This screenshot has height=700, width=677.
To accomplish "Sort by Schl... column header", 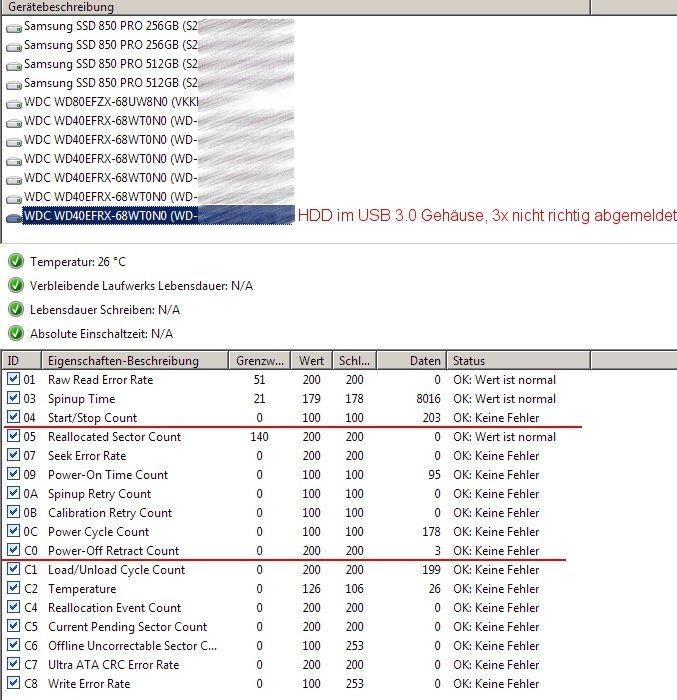I will click(x=355, y=361).
